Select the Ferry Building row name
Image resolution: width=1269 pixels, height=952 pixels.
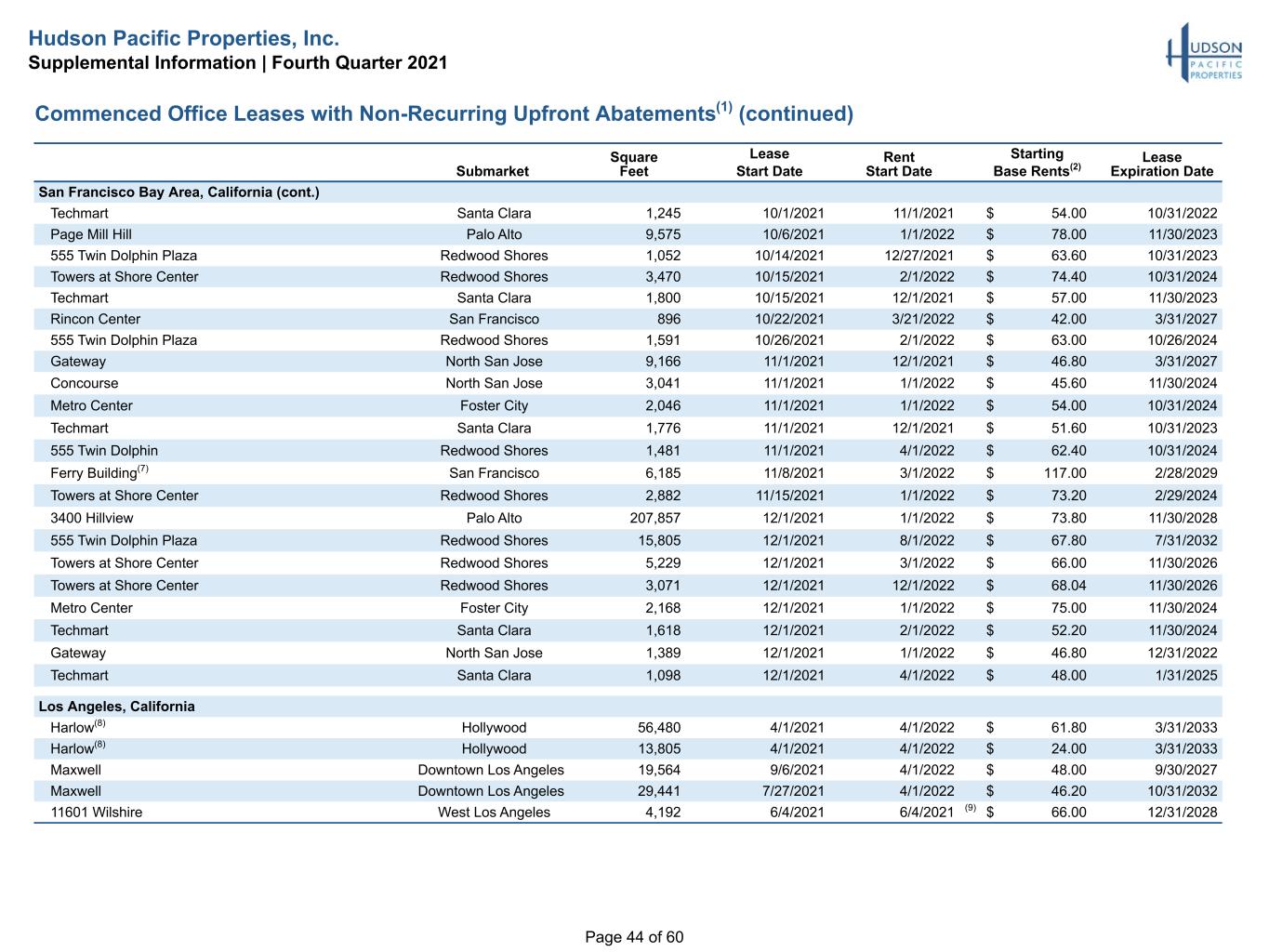click(99, 472)
